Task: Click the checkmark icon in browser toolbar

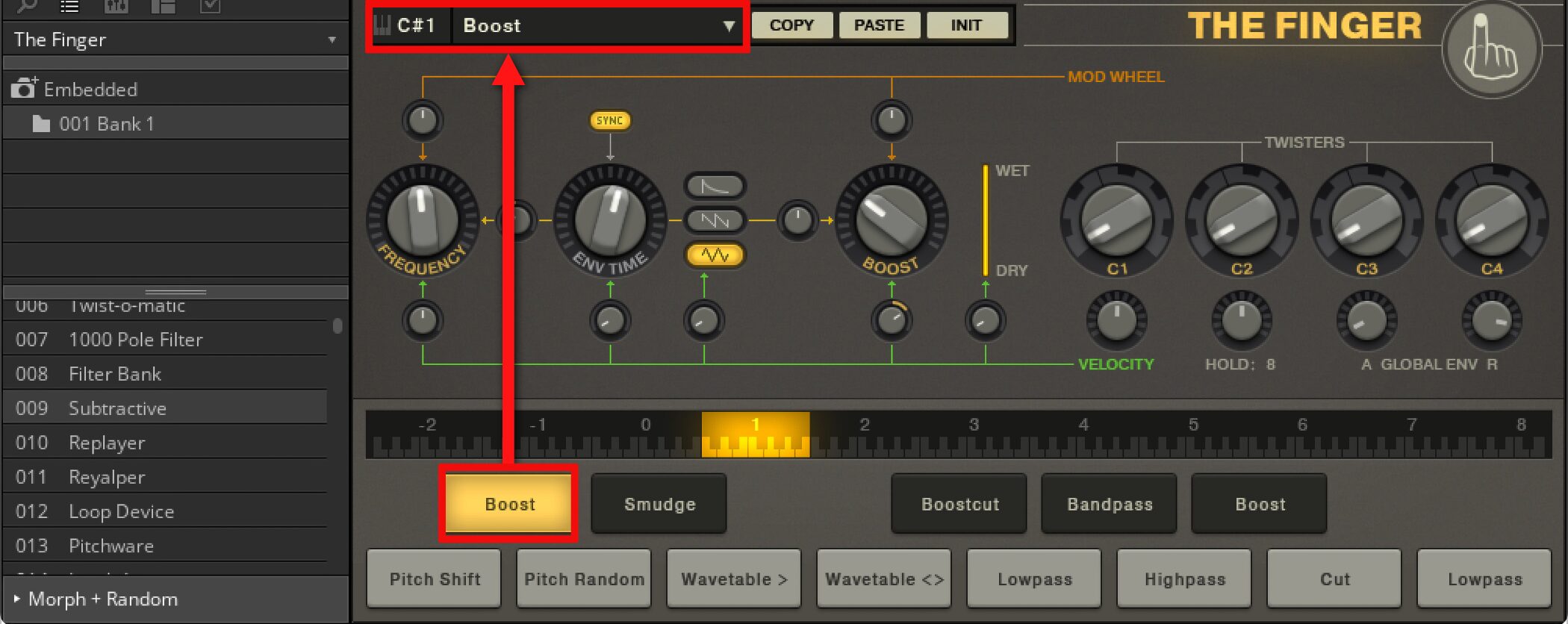Action: coord(210,6)
